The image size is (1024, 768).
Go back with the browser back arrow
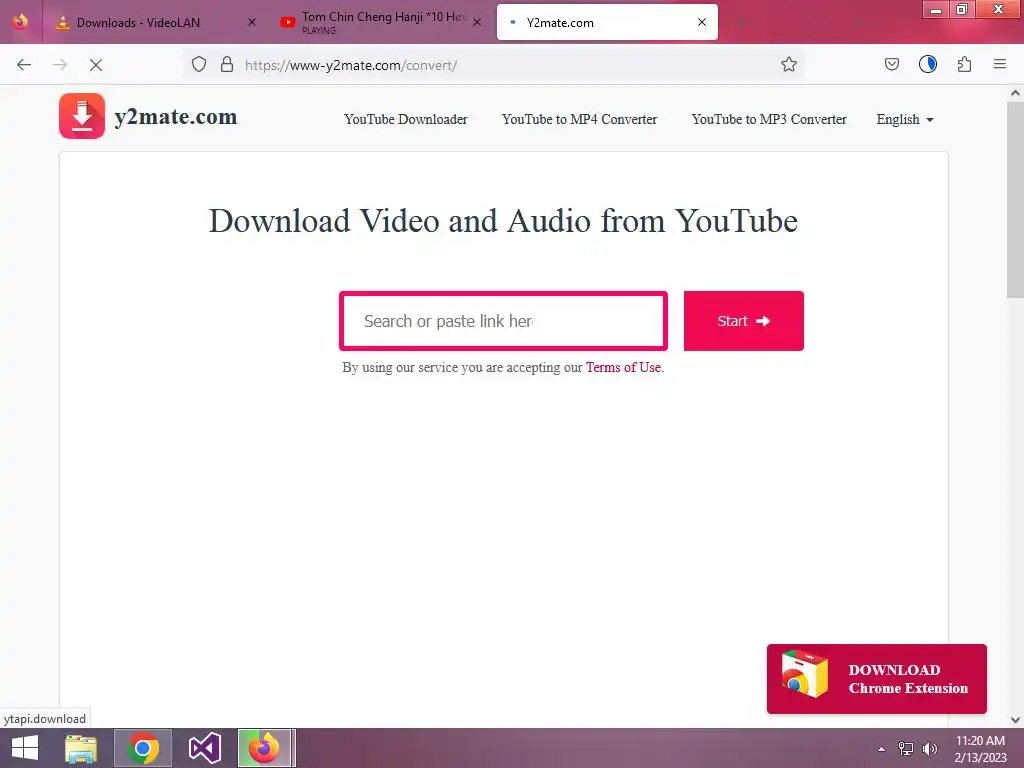pyautogui.click(x=24, y=65)
